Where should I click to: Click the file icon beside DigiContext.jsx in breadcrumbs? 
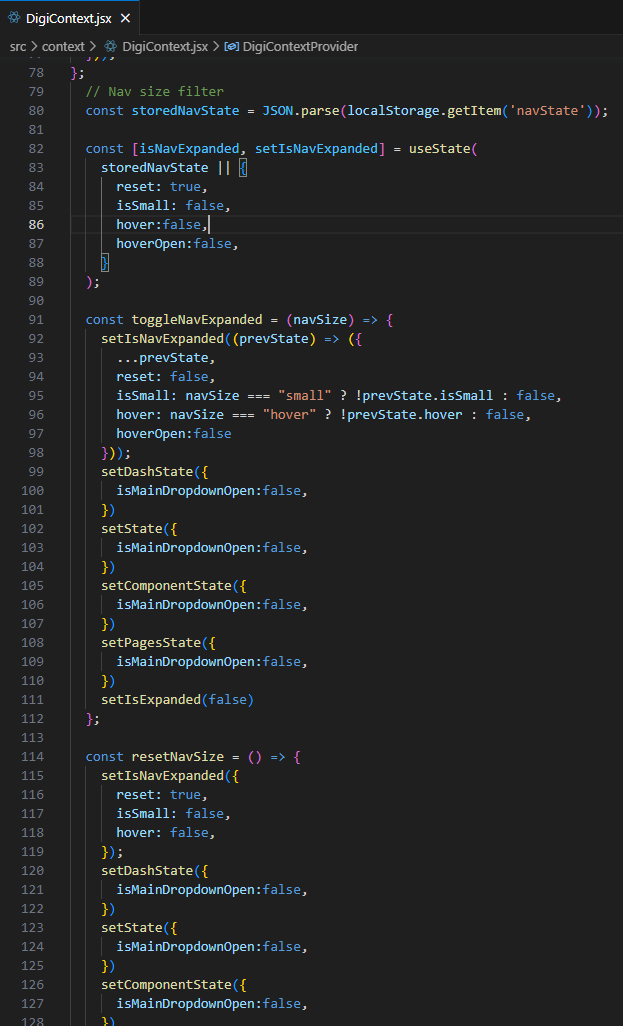tap(111, 46)
